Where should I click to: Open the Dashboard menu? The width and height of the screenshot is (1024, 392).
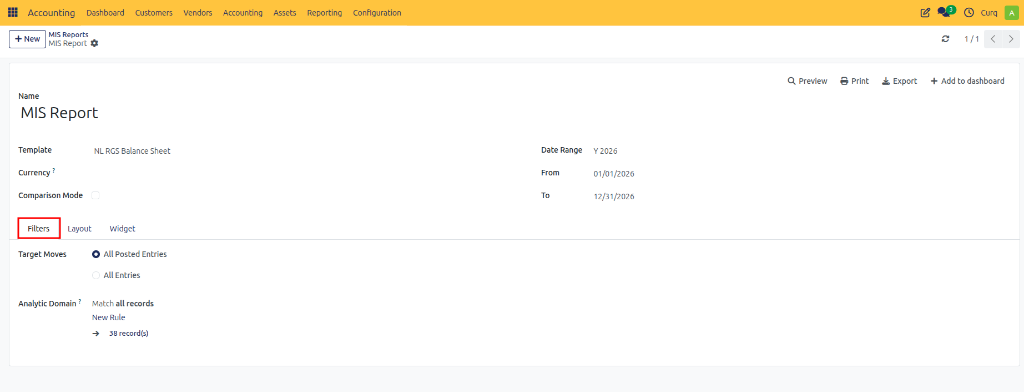105,12
